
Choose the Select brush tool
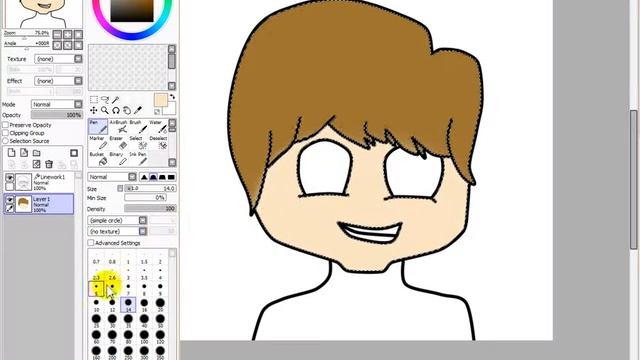[x=138, y=143]
